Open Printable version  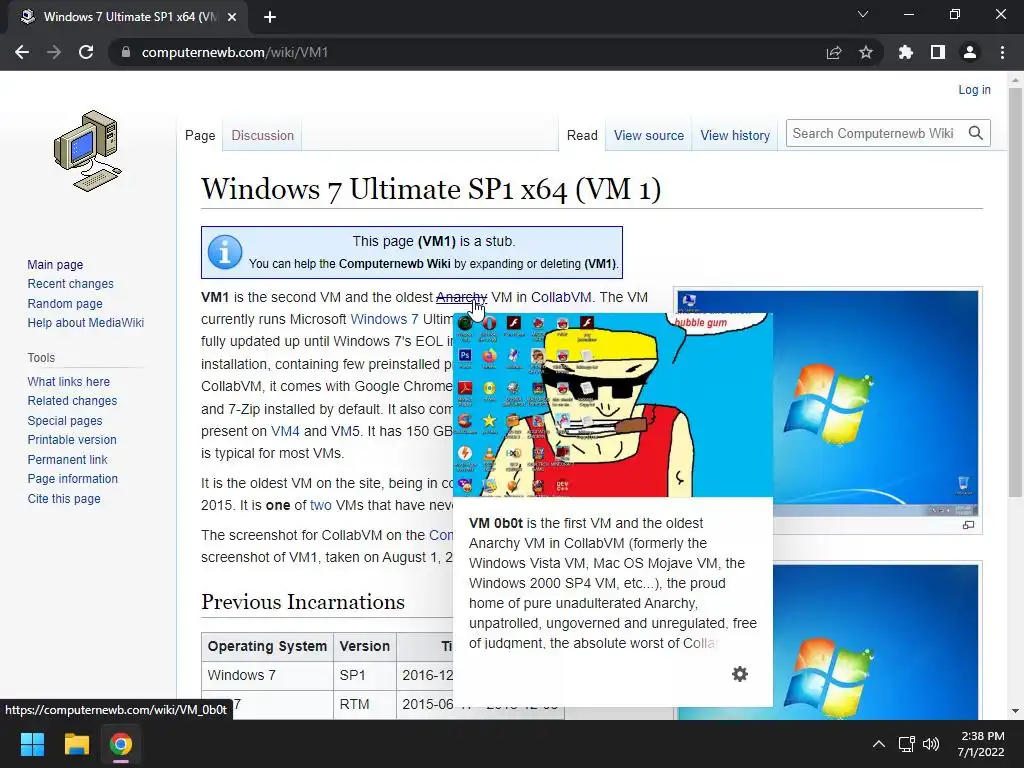(72, 440)
